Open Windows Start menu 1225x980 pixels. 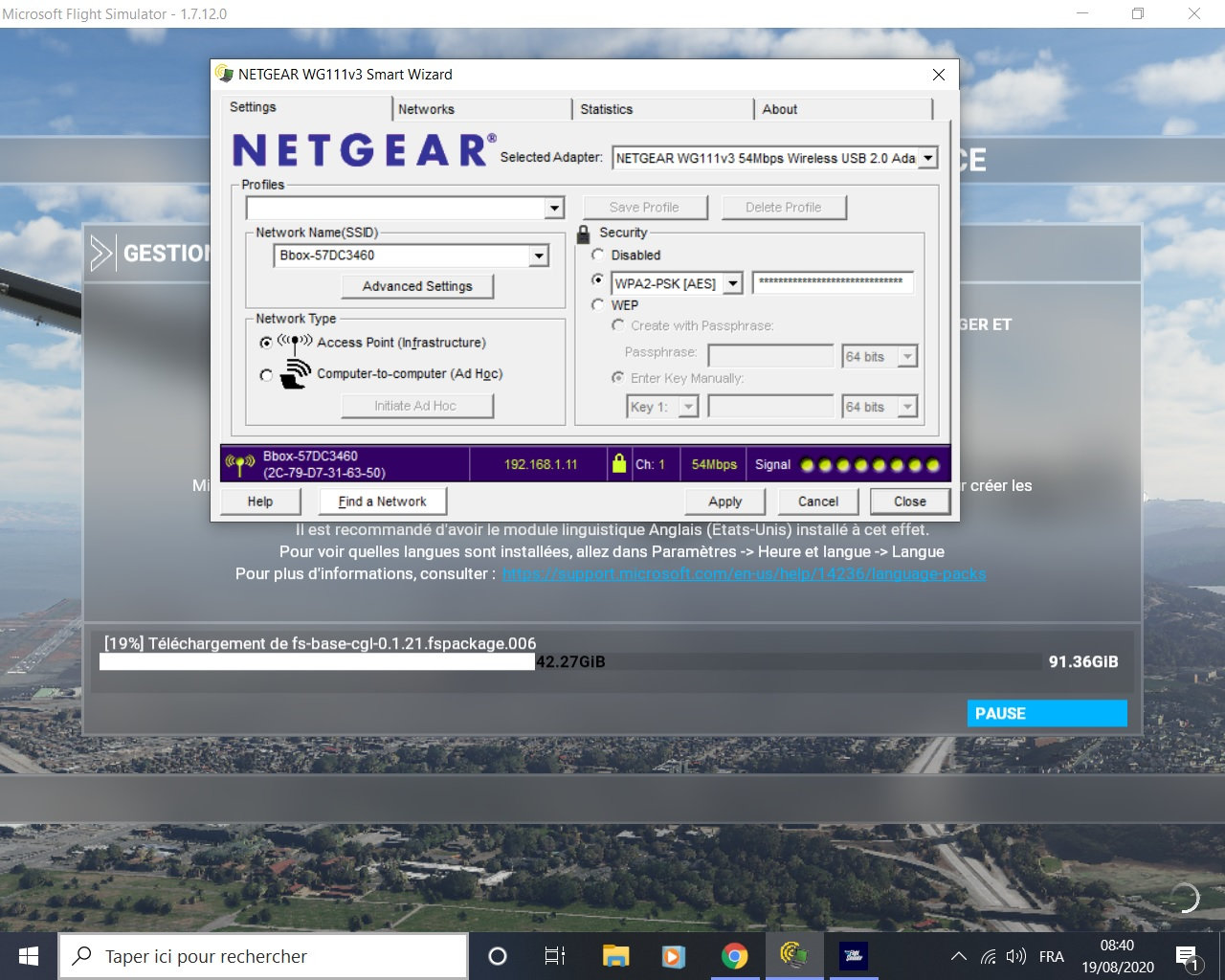coord(29,956)
